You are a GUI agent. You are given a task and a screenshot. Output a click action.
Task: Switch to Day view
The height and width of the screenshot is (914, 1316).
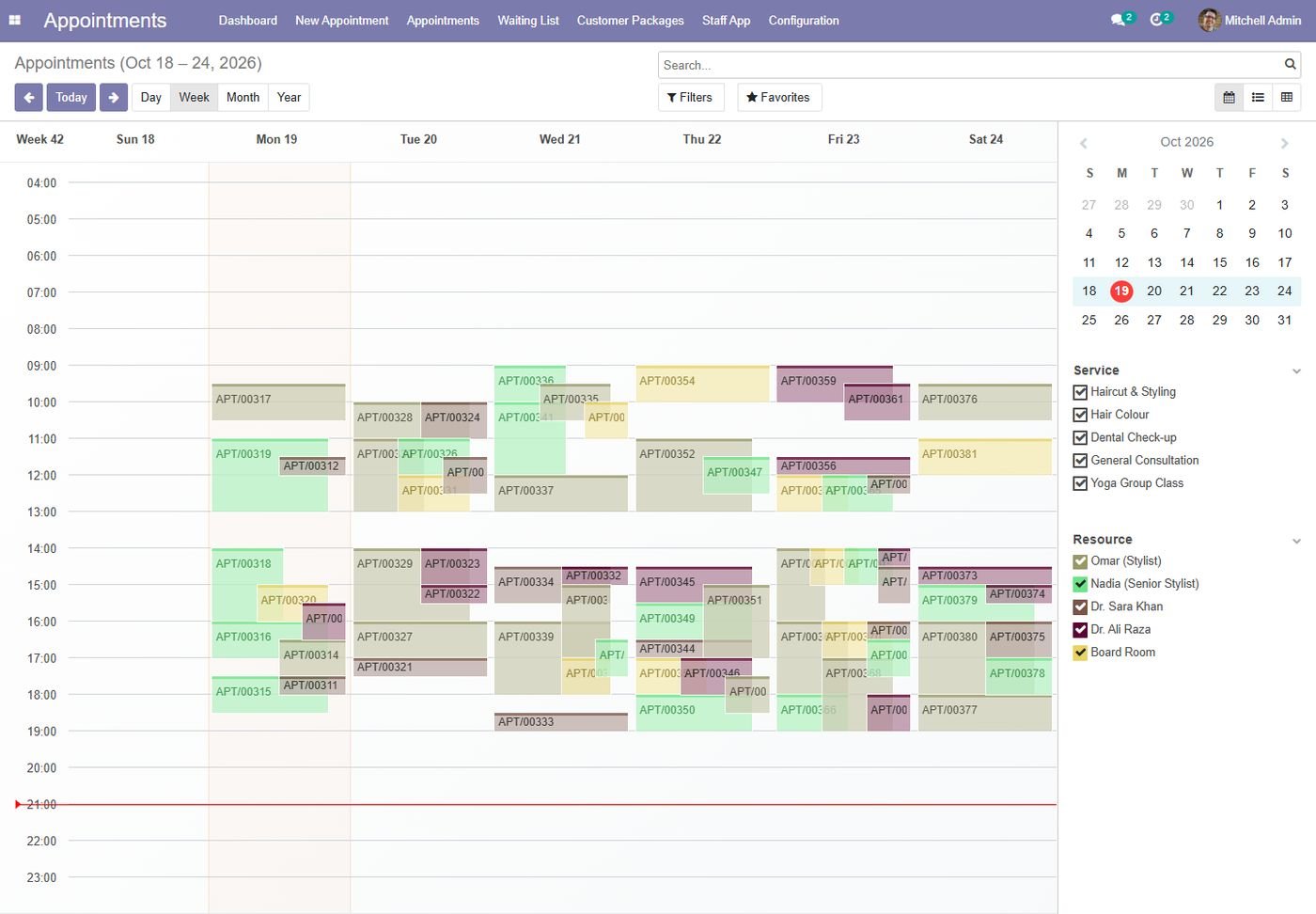(151, 98)
